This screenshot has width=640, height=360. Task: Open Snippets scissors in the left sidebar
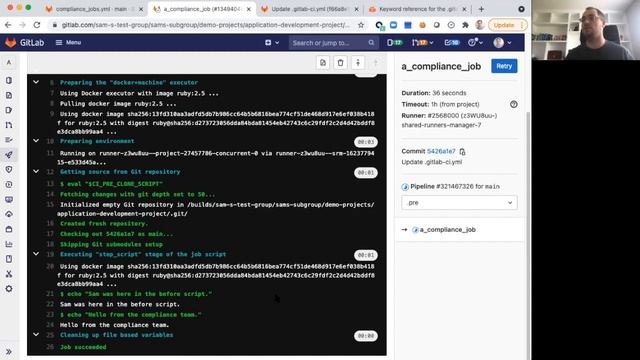[x=9, y=274]
